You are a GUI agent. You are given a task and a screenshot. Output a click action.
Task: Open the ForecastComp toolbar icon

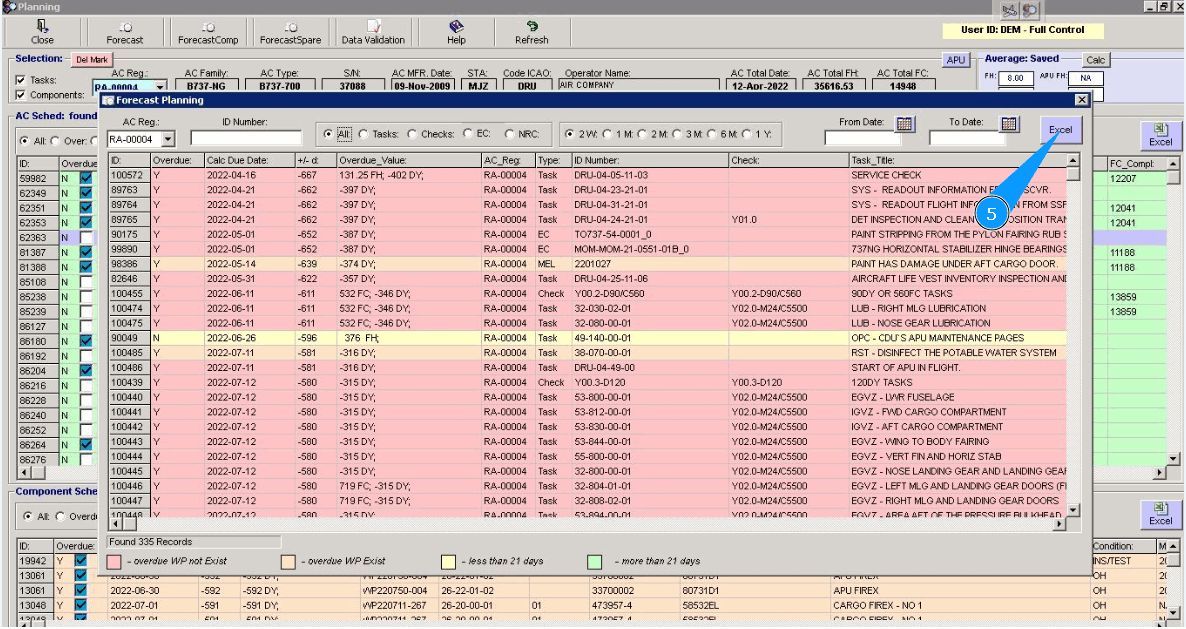pyautogui.click(x=208, y=33)
